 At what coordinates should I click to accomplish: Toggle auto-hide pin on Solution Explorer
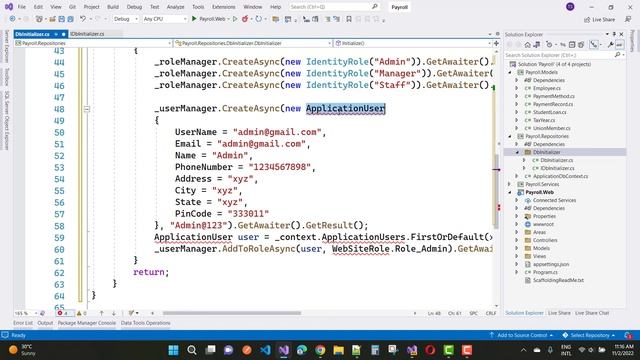(x=614, y=34)
